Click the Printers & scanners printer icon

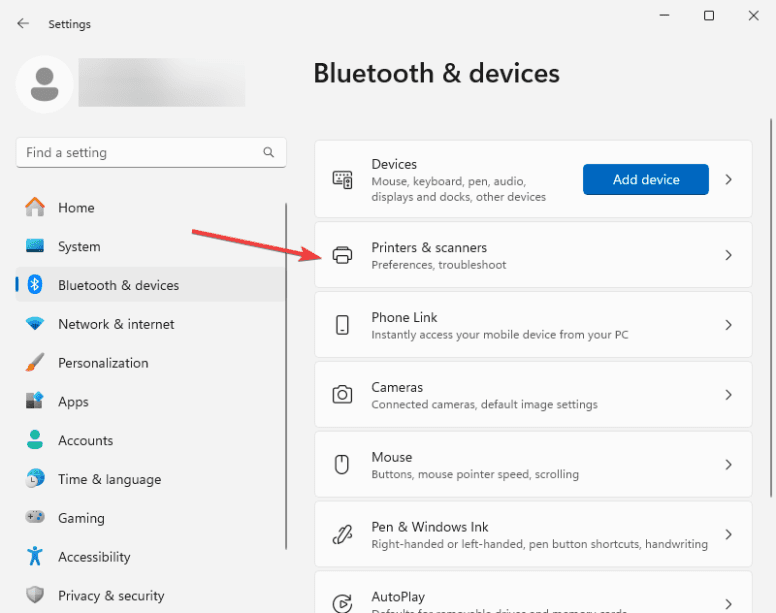tap(342, 255)
